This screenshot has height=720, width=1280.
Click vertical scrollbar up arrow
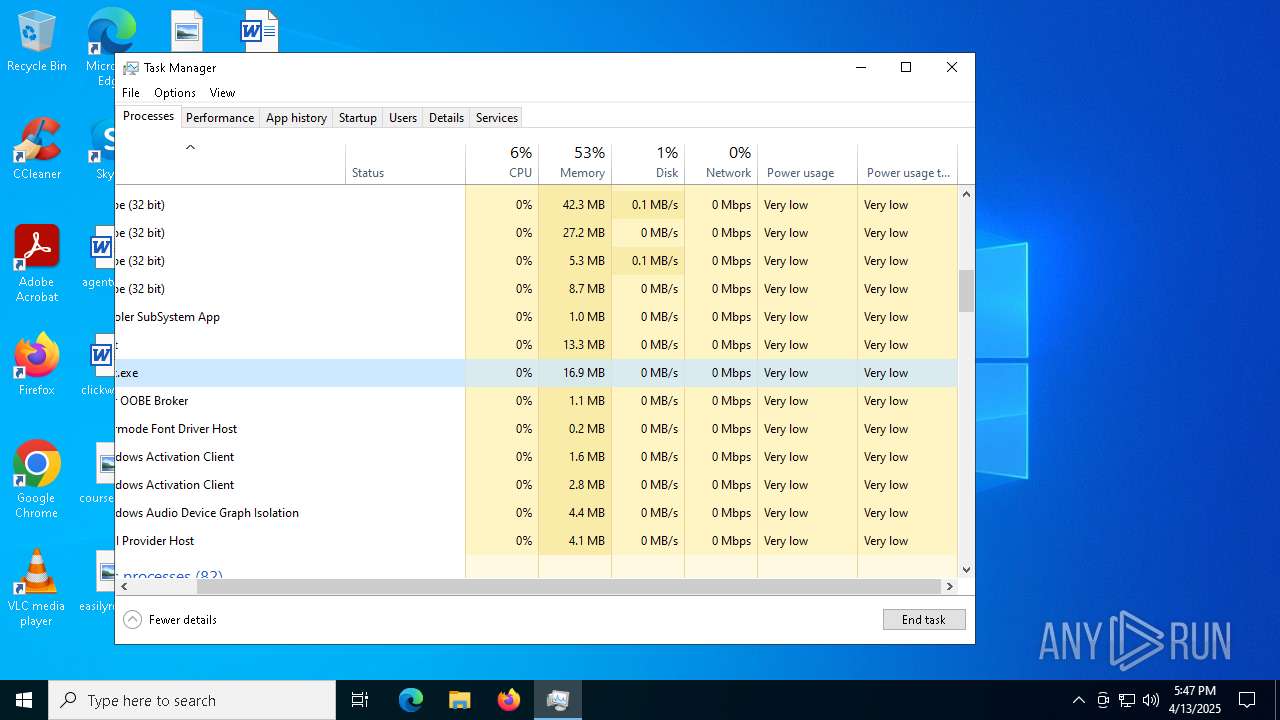click(966, 194)
